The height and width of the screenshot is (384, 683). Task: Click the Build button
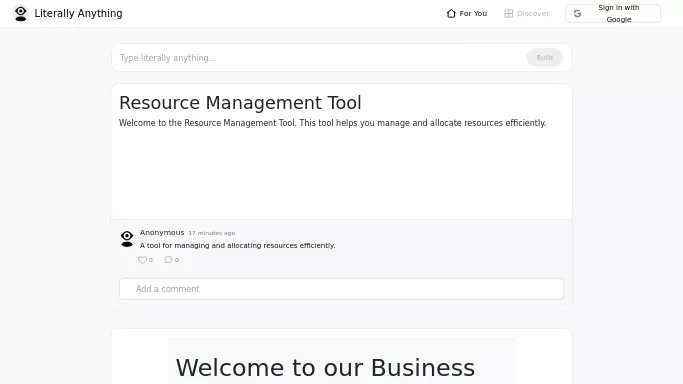[x=544, y=57]
